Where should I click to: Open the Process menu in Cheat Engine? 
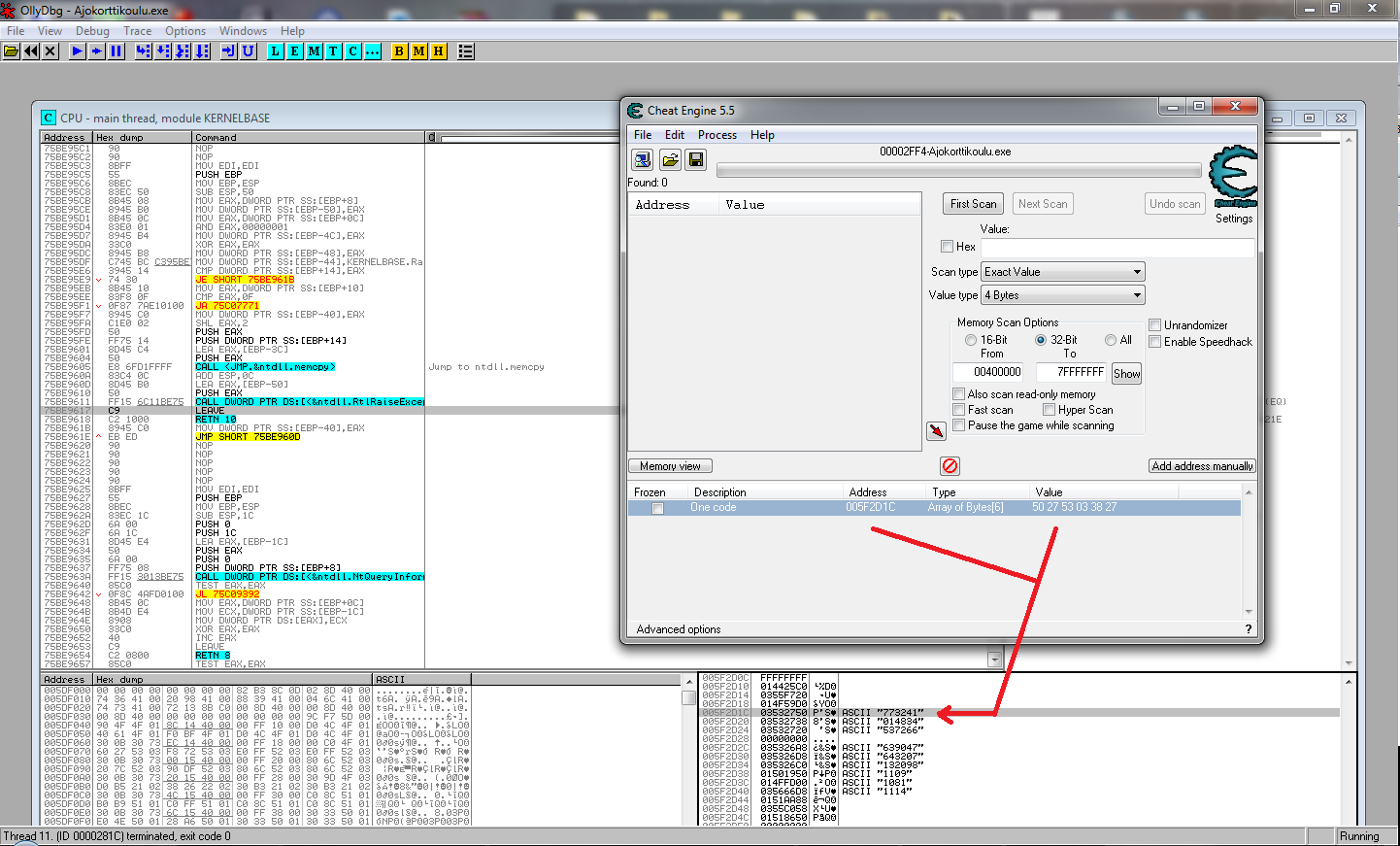pos(717,135)
